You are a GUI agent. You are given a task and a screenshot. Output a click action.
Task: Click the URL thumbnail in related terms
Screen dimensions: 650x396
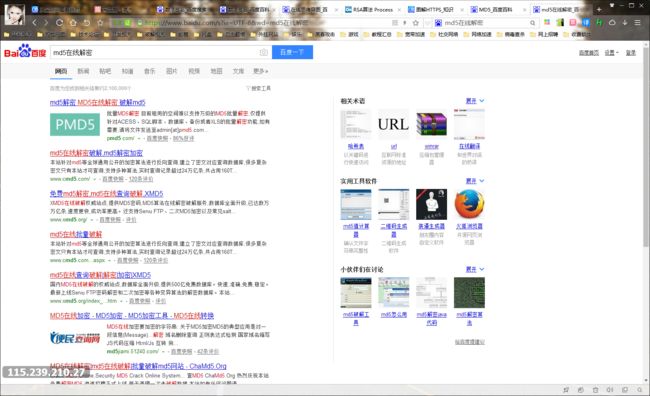point(393,124)
